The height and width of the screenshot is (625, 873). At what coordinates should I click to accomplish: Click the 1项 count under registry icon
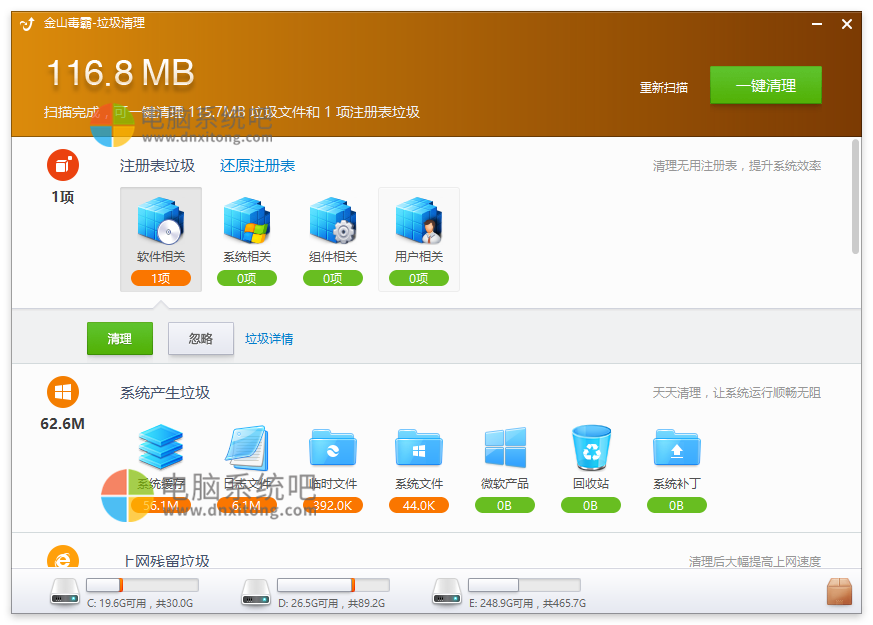tap(63, 197)
